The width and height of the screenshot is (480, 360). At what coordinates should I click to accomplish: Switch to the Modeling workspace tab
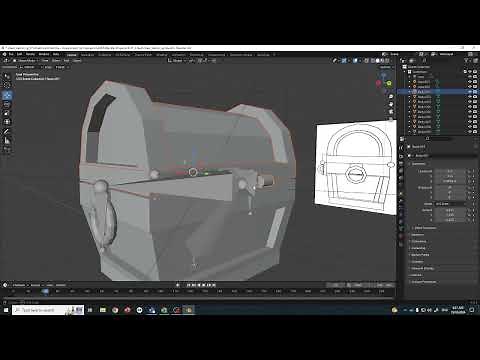[88, 55]
